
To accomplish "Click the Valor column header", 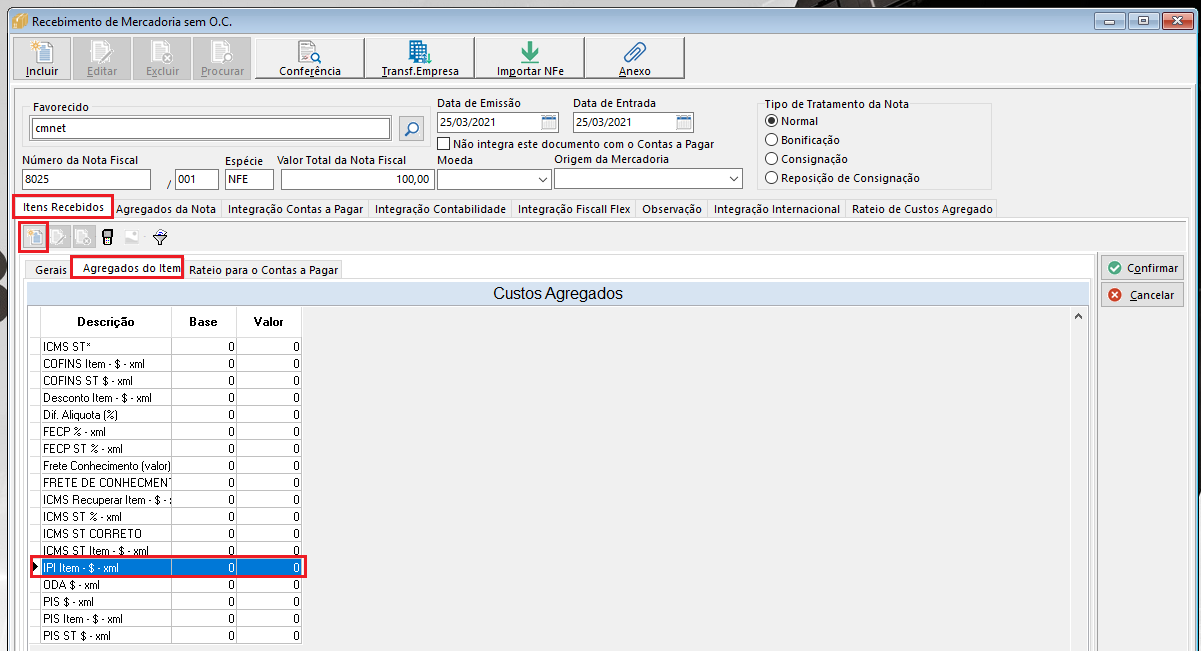I will (268, 322).
